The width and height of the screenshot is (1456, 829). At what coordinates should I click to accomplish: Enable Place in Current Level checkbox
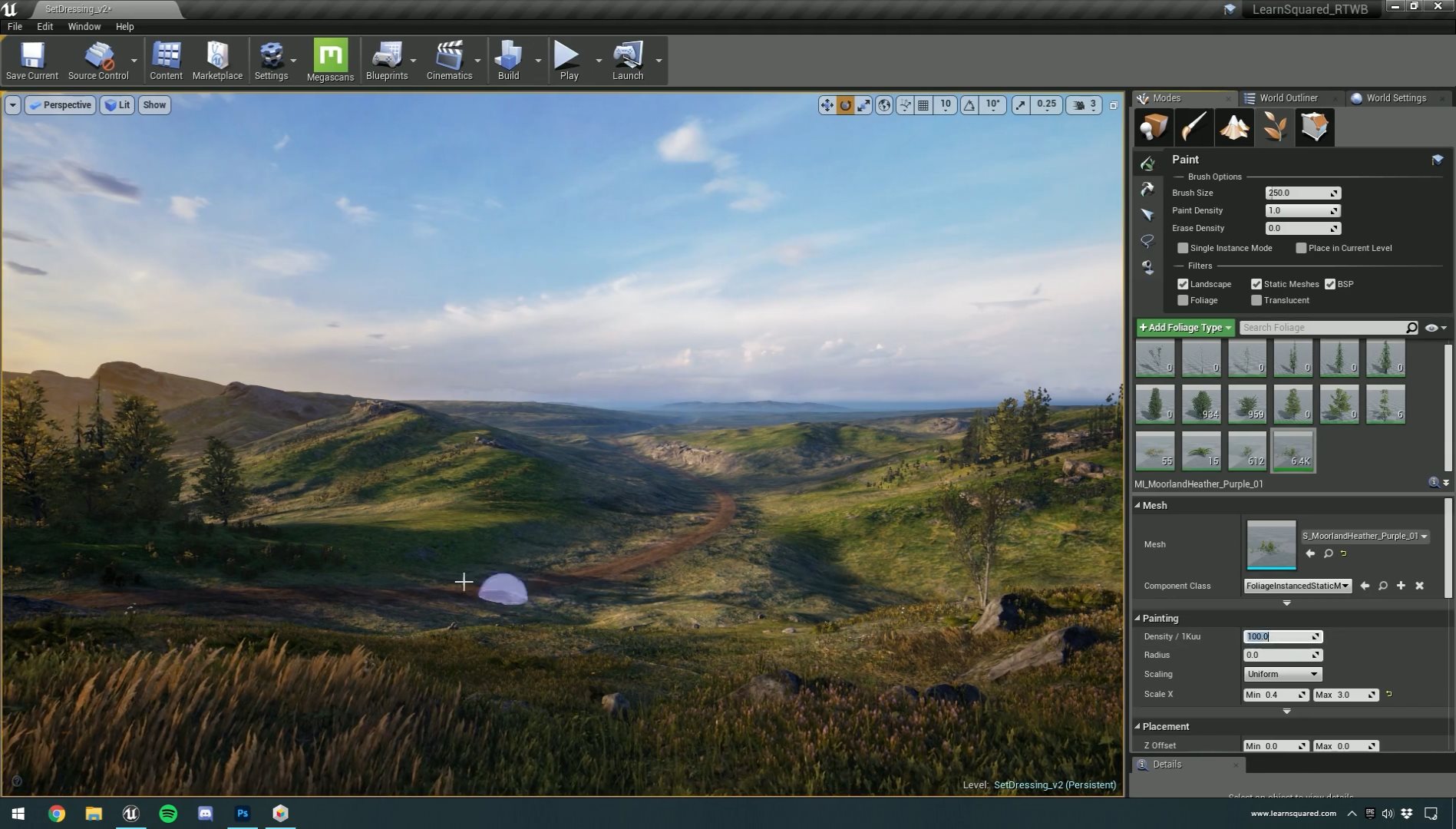tap(1301, 248)
